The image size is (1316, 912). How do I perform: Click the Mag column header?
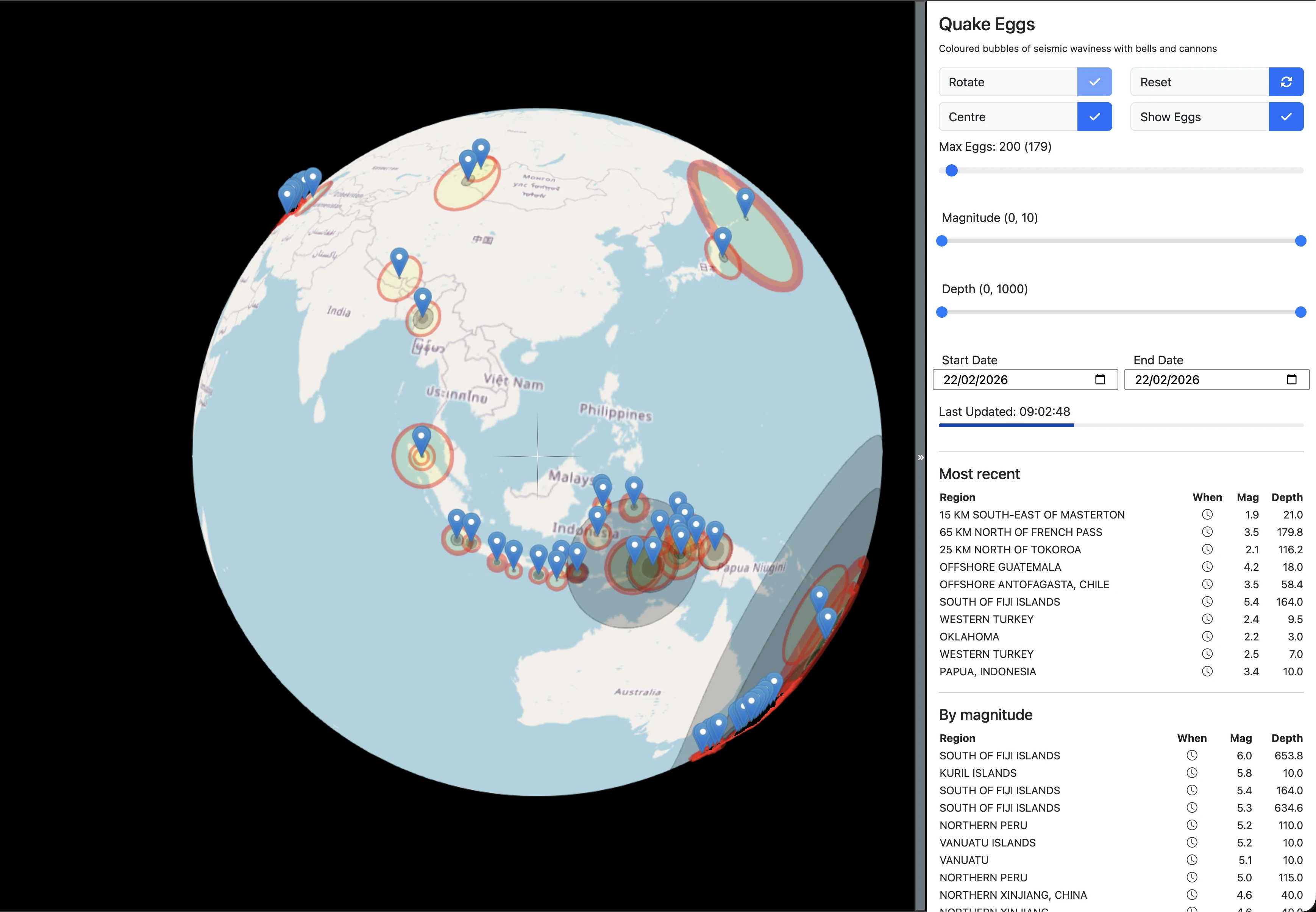tap(1248, 497)
